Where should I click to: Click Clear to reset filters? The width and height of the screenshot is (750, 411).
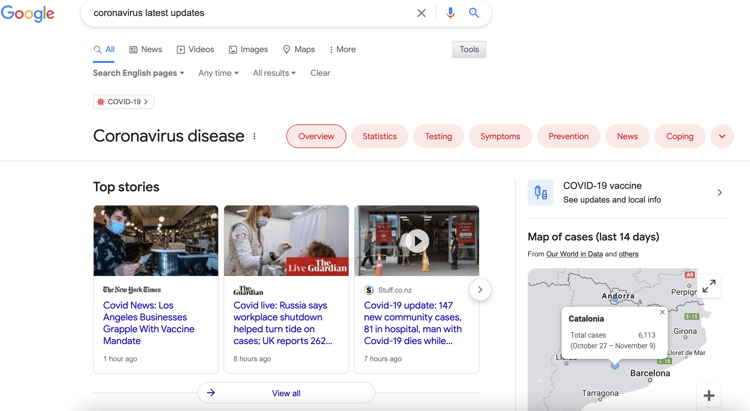pyautogui.click(x=320, y=73)
